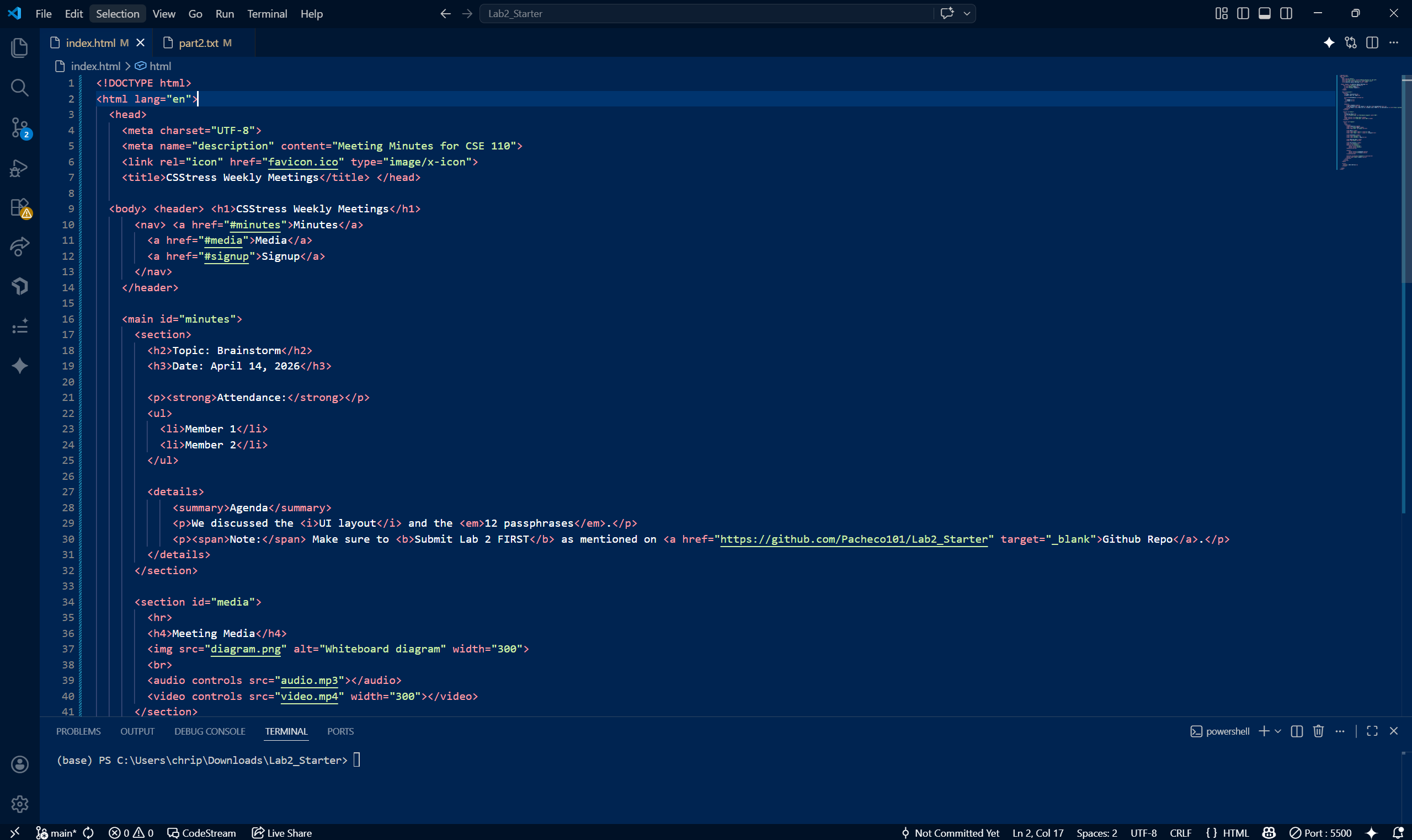
Task: Open Source Control view with badge
Action: 19,127
